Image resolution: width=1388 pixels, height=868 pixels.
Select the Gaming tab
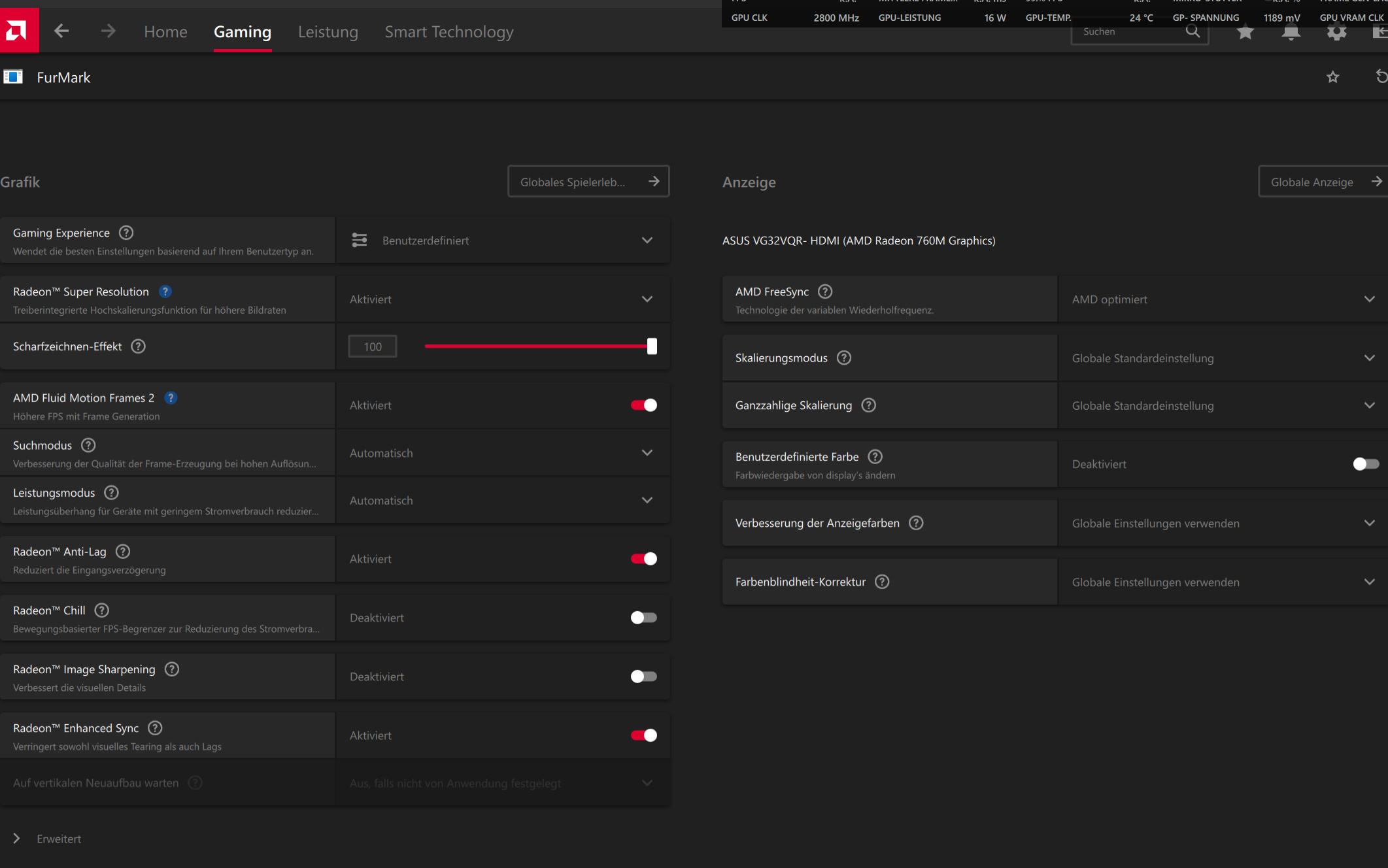click(243, 31)
